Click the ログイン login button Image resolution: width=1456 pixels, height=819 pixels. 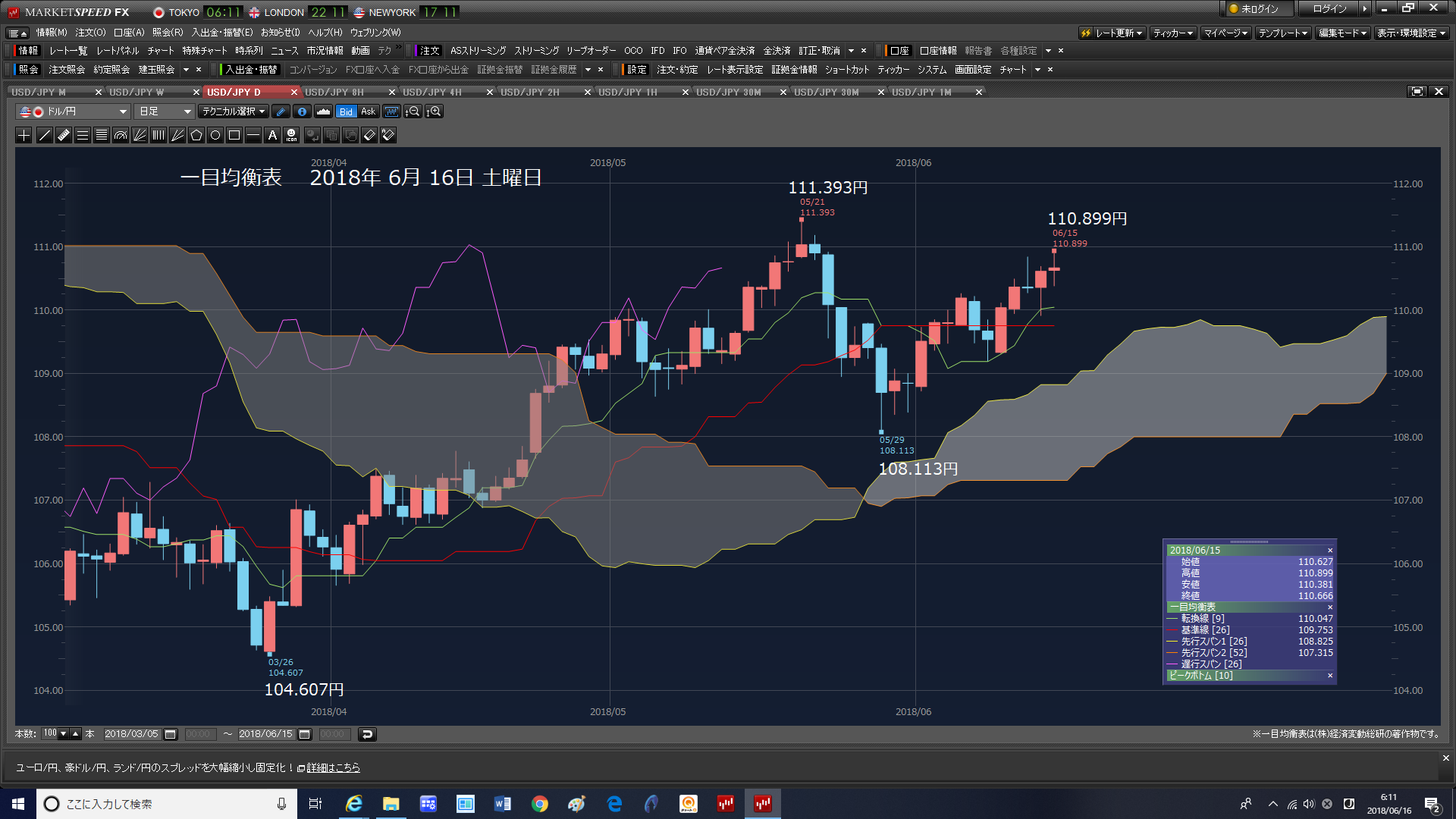(x=1330, y=9)
